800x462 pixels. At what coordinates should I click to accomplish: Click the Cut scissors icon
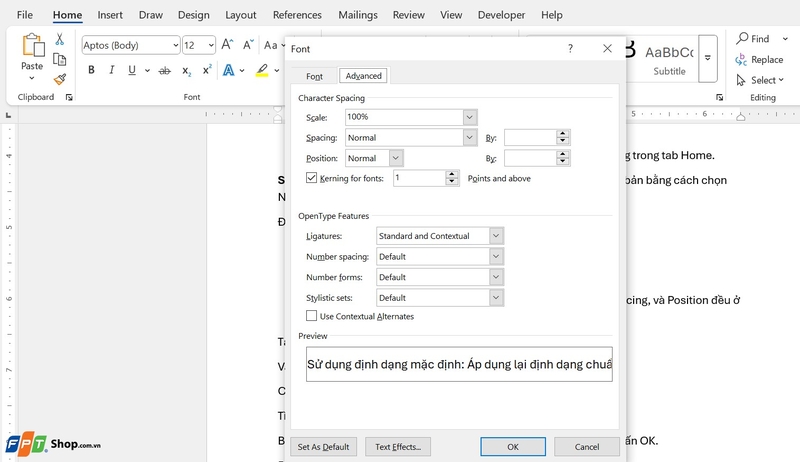click(60, 39)
